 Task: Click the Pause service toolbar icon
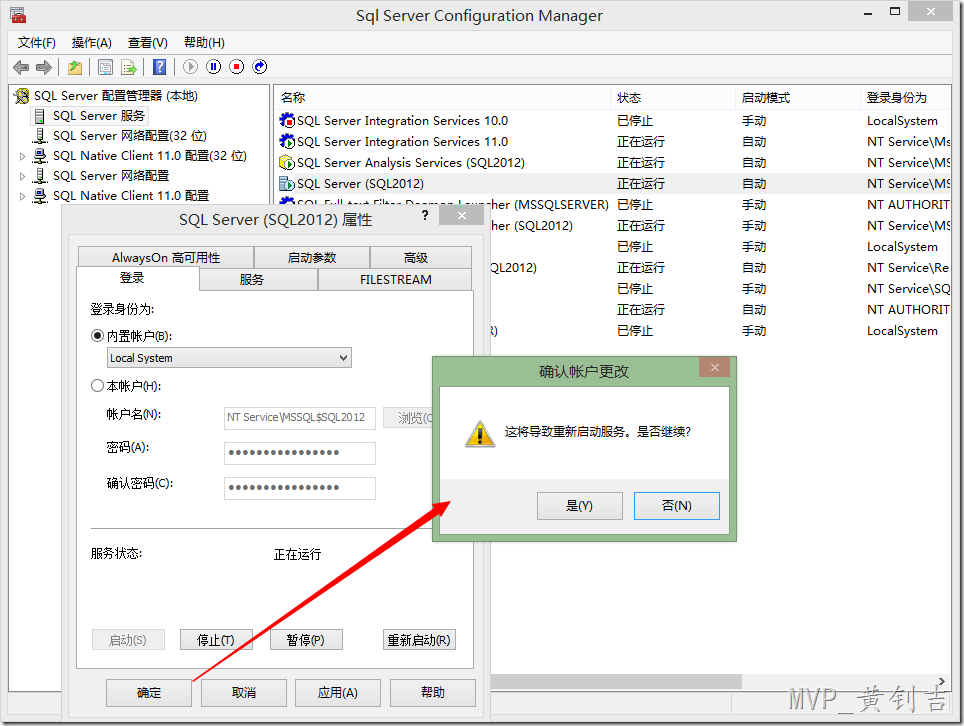pyautogui.click(x=213, y=66)
